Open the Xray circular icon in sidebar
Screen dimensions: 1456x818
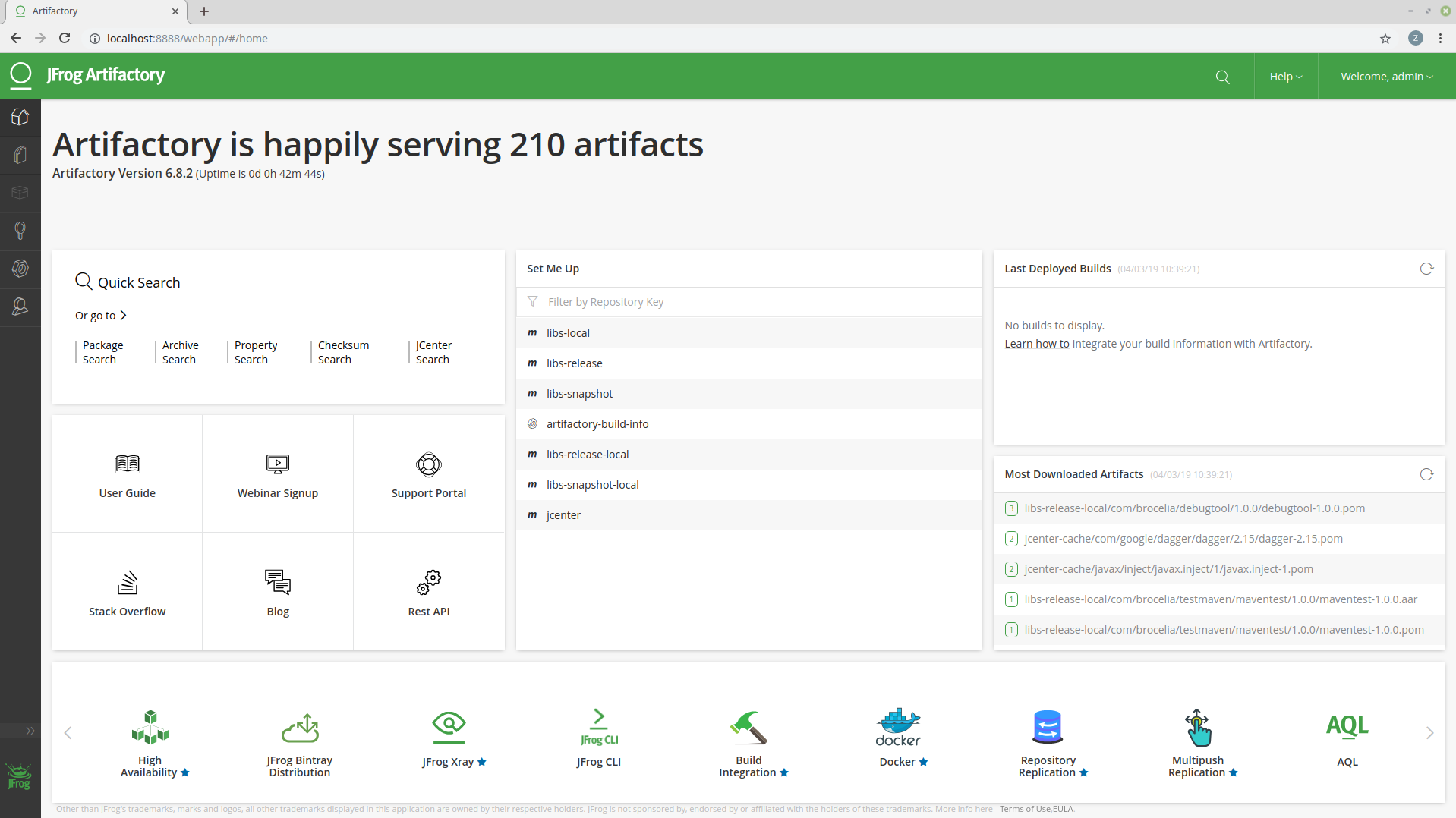[20, 269]
